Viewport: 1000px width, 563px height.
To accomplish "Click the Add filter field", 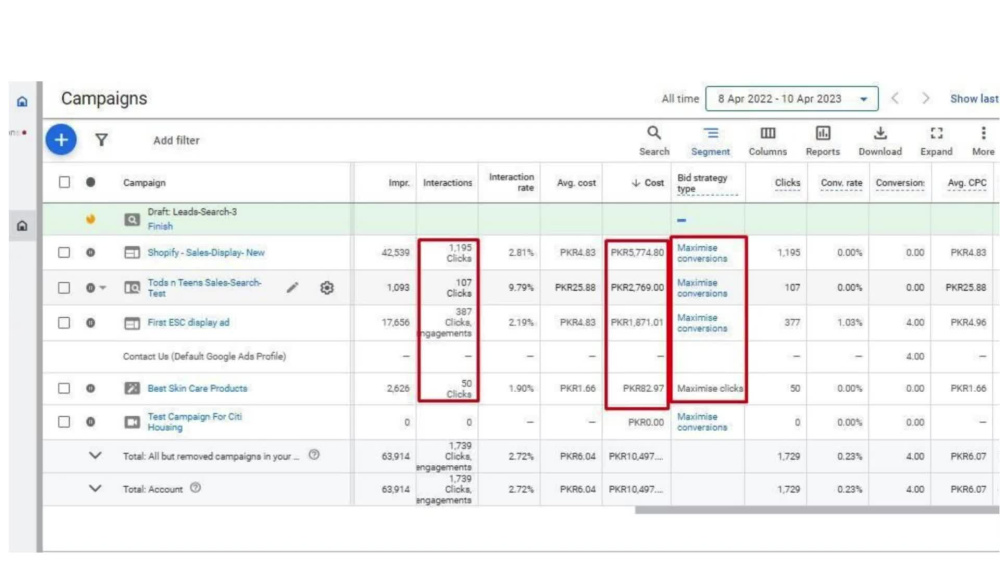I will tap(176, 140).
